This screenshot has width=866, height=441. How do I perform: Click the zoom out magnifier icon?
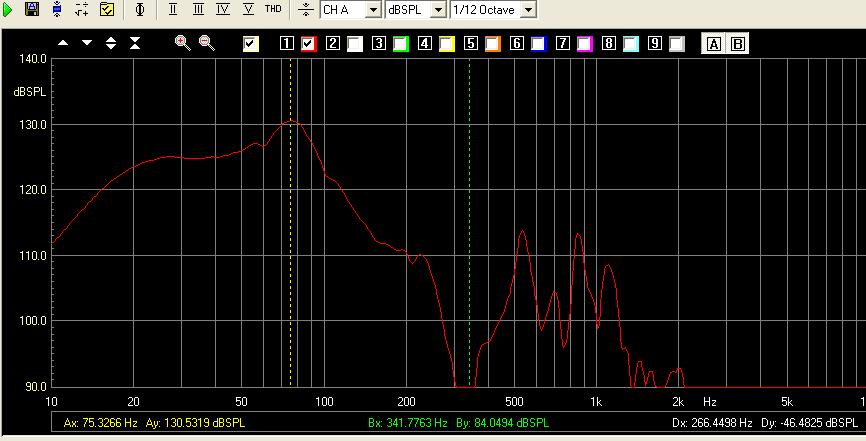click(x=206, y=43)
